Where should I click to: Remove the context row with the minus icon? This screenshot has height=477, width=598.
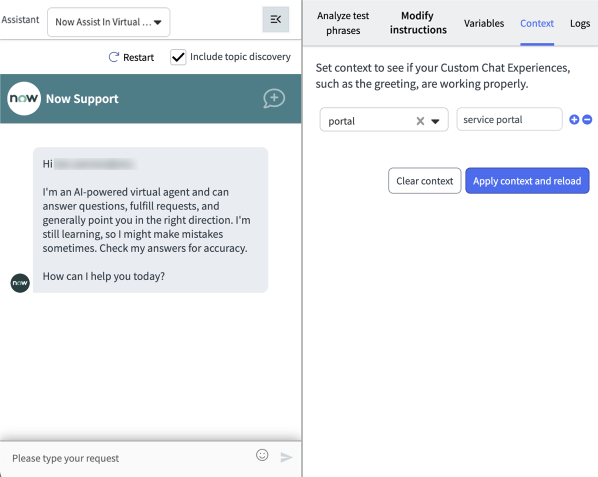point(587,120)
